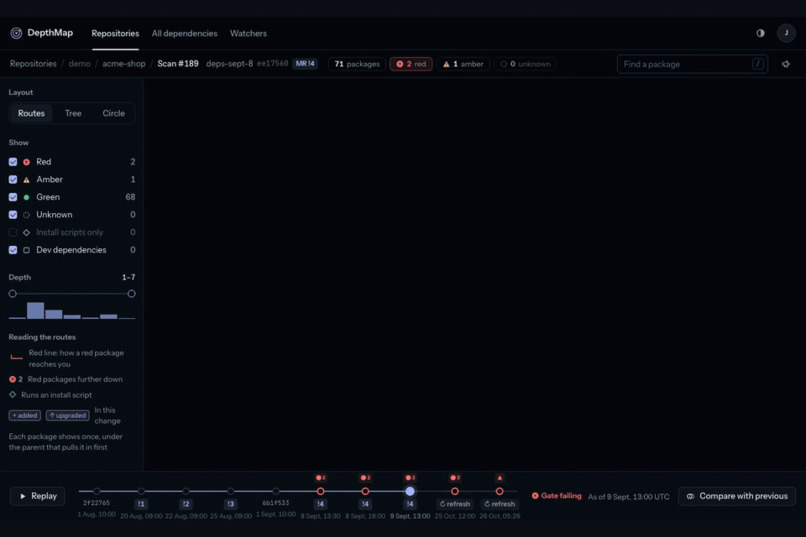Click the deps-sept-8 branch name
This screenshot has height=537, width=806.
(x=229, y=64)
